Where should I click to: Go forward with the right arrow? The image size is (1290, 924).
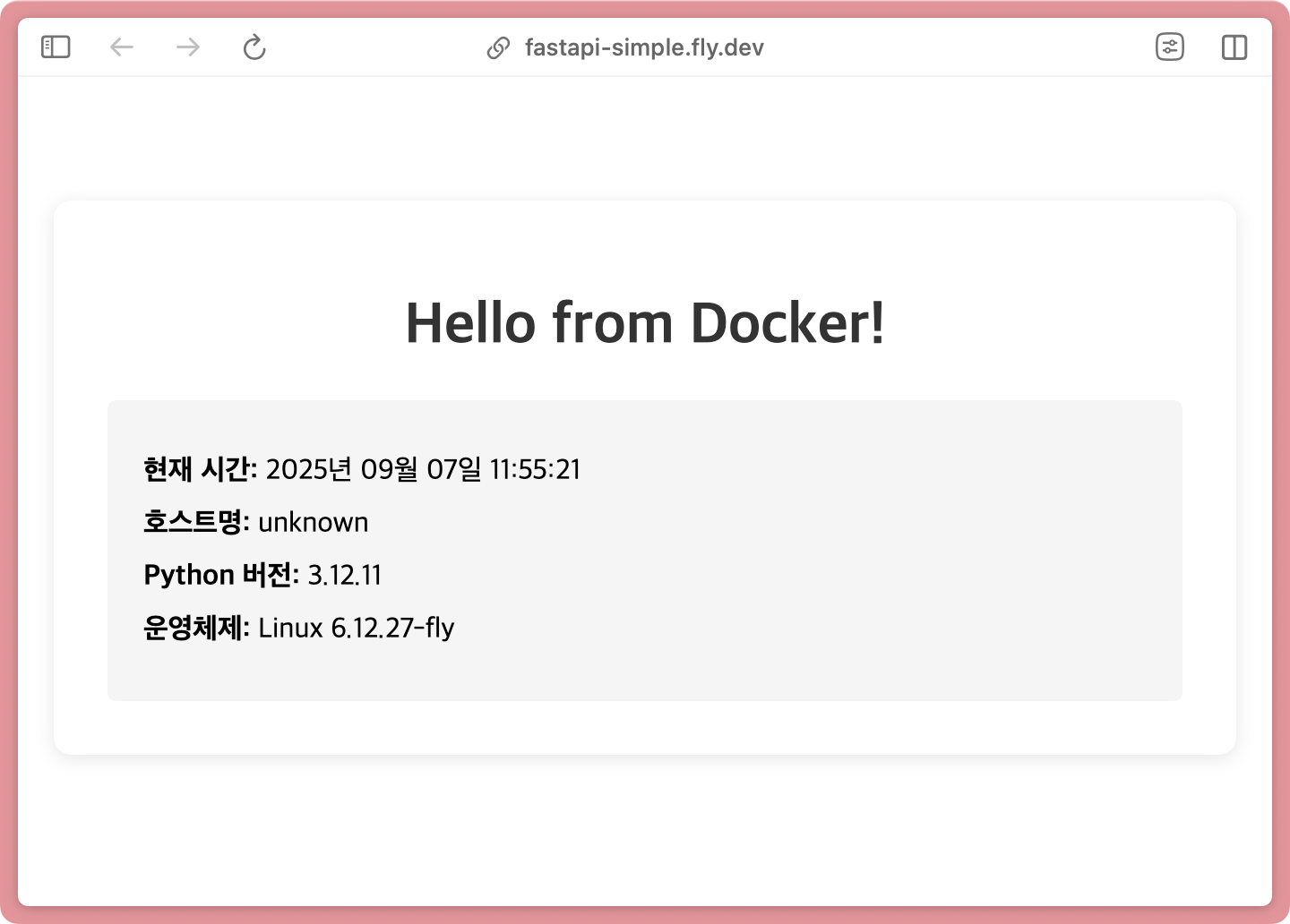click(188, 47)
